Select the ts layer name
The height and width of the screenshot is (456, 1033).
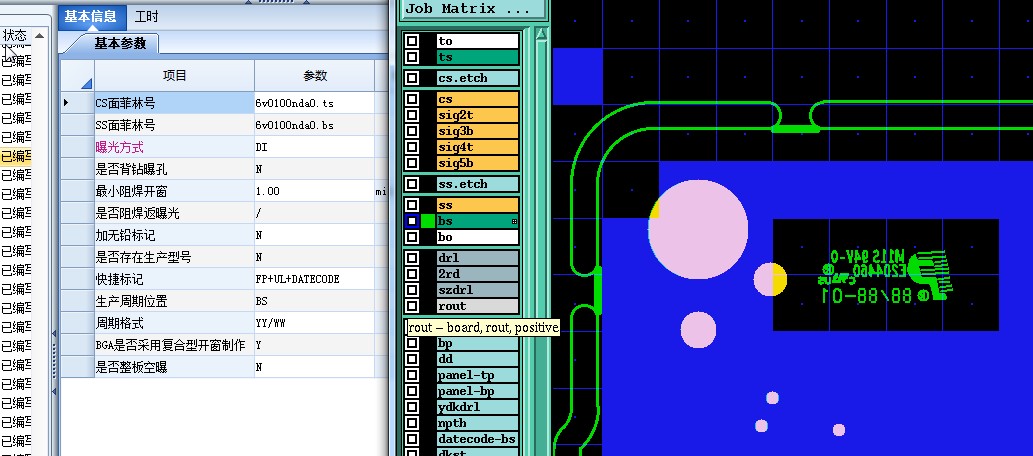pos(478,57)
